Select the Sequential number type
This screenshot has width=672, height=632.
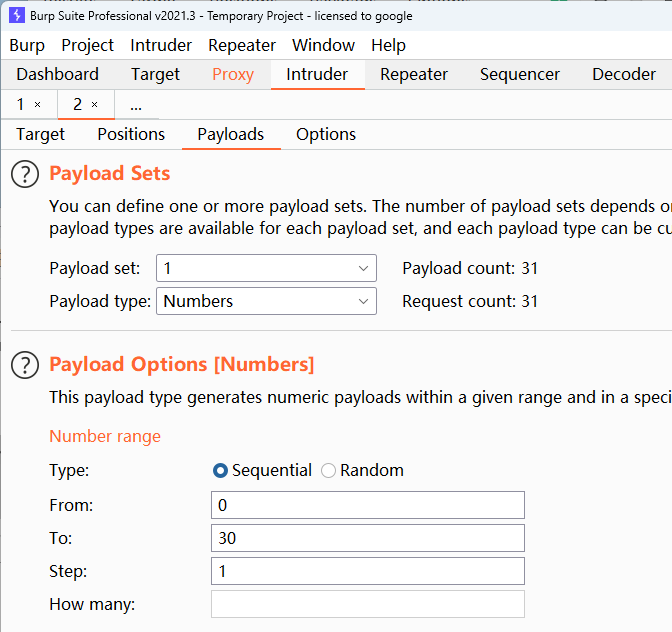tap(220, 470)
